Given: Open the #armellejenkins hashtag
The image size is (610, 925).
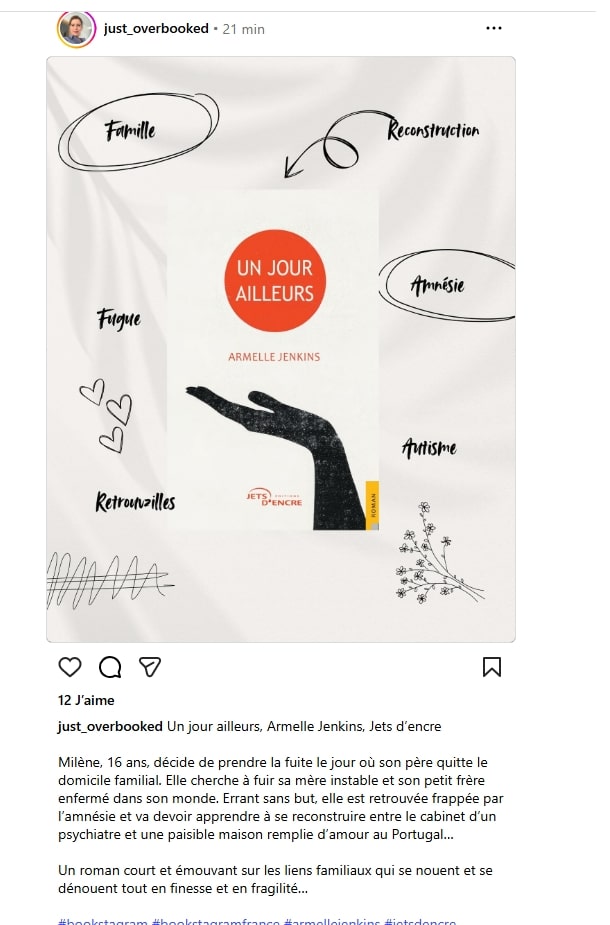Looking at the screenshot, I should 332,921.
